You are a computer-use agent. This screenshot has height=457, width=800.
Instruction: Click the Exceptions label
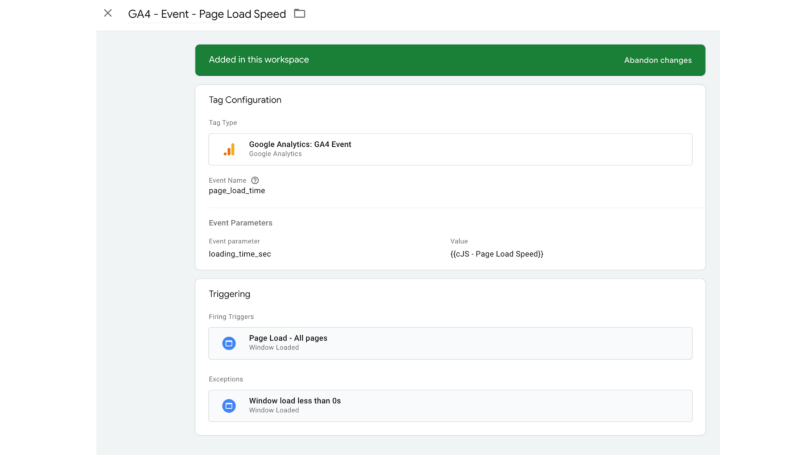[x=225, y=379]
